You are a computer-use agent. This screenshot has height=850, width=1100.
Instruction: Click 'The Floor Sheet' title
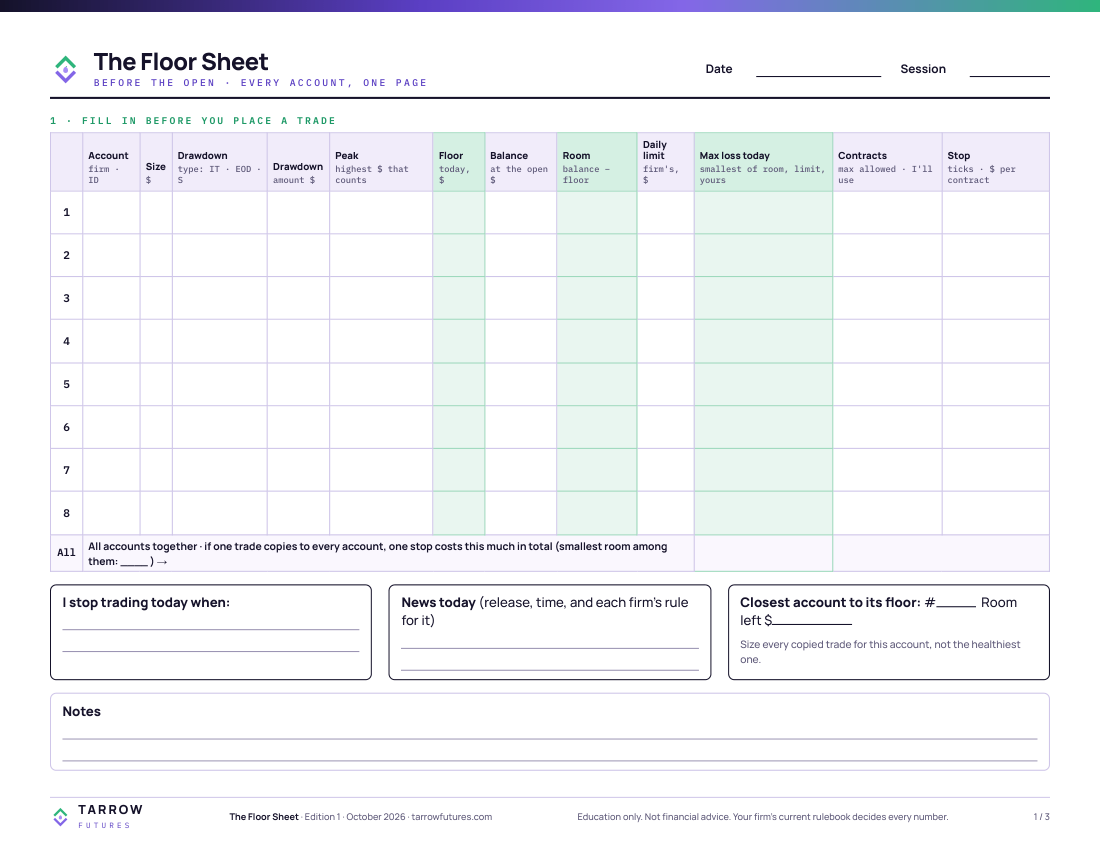(181, 62)
